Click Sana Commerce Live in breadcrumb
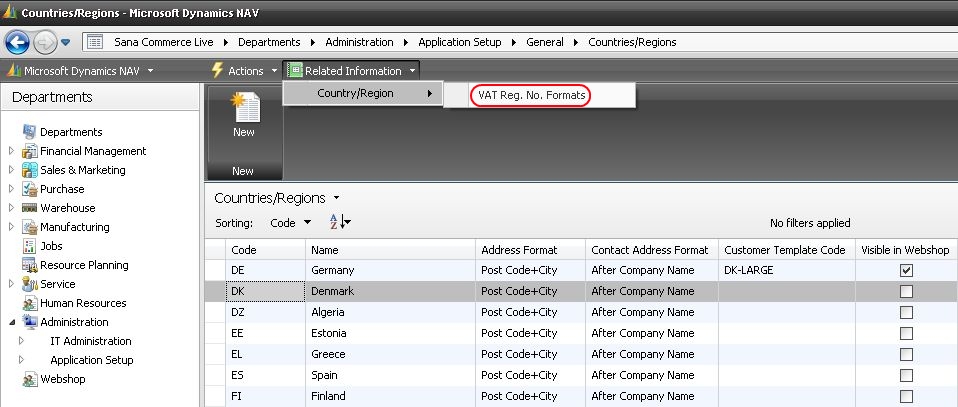 pyautogui.click(x=164, y=42)
